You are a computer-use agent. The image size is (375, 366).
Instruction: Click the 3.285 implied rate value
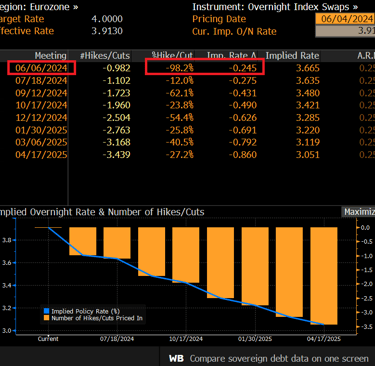[x=308, y=118]
